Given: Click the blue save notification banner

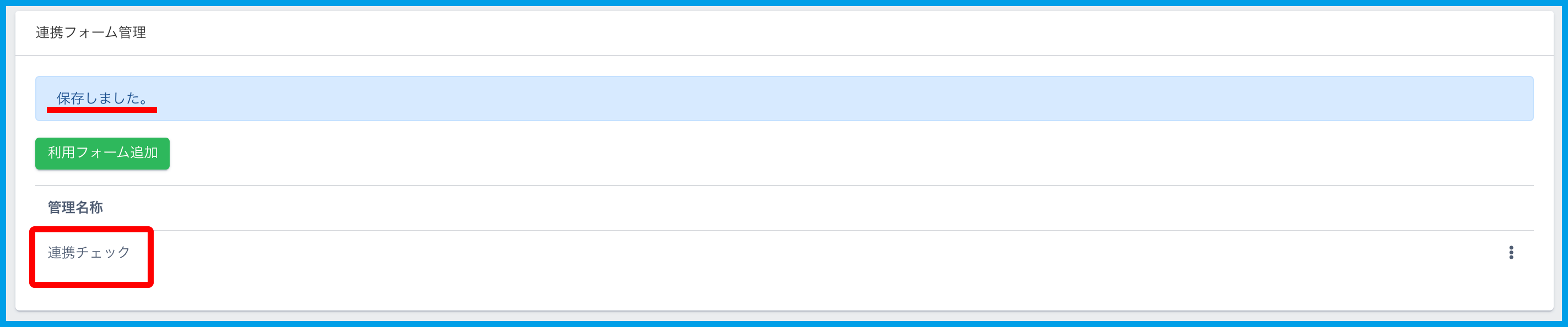Looking at the screenshot, I should coord(784,99).
